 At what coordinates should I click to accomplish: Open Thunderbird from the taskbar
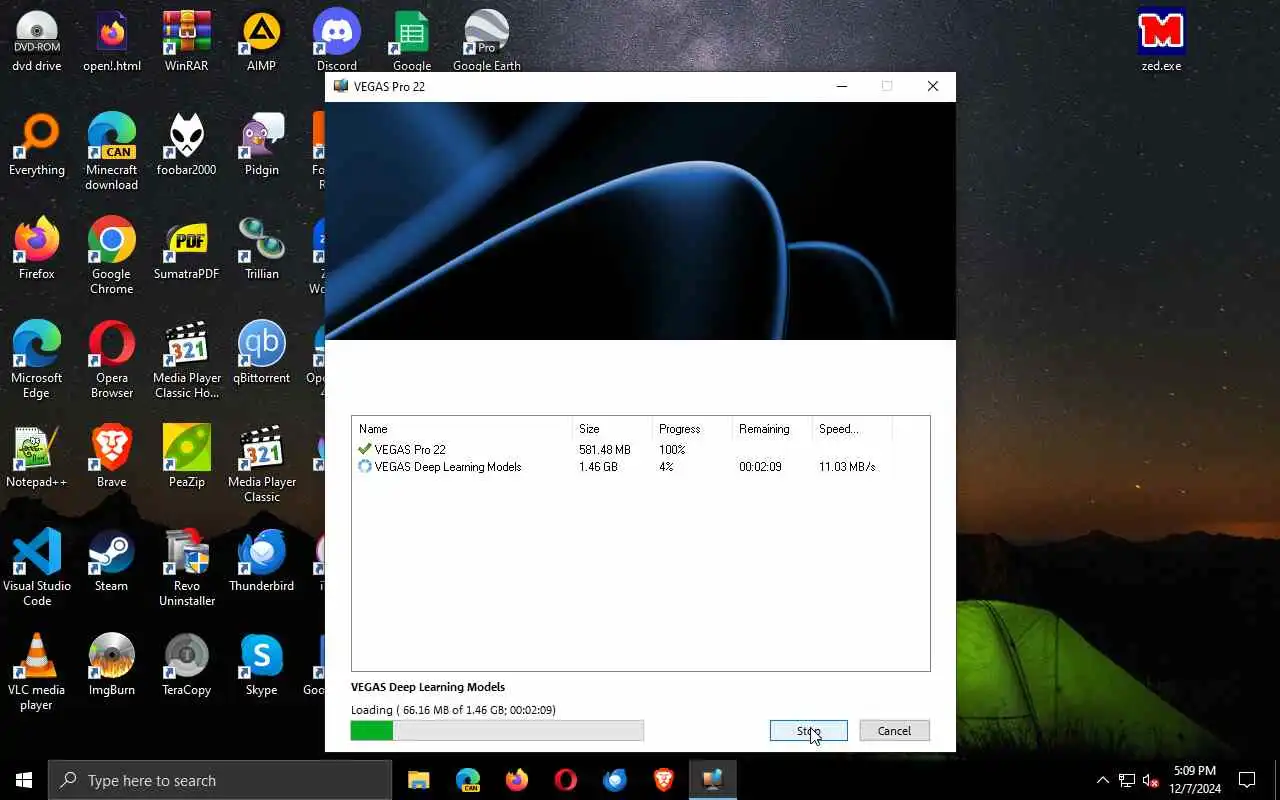[615, 780]
